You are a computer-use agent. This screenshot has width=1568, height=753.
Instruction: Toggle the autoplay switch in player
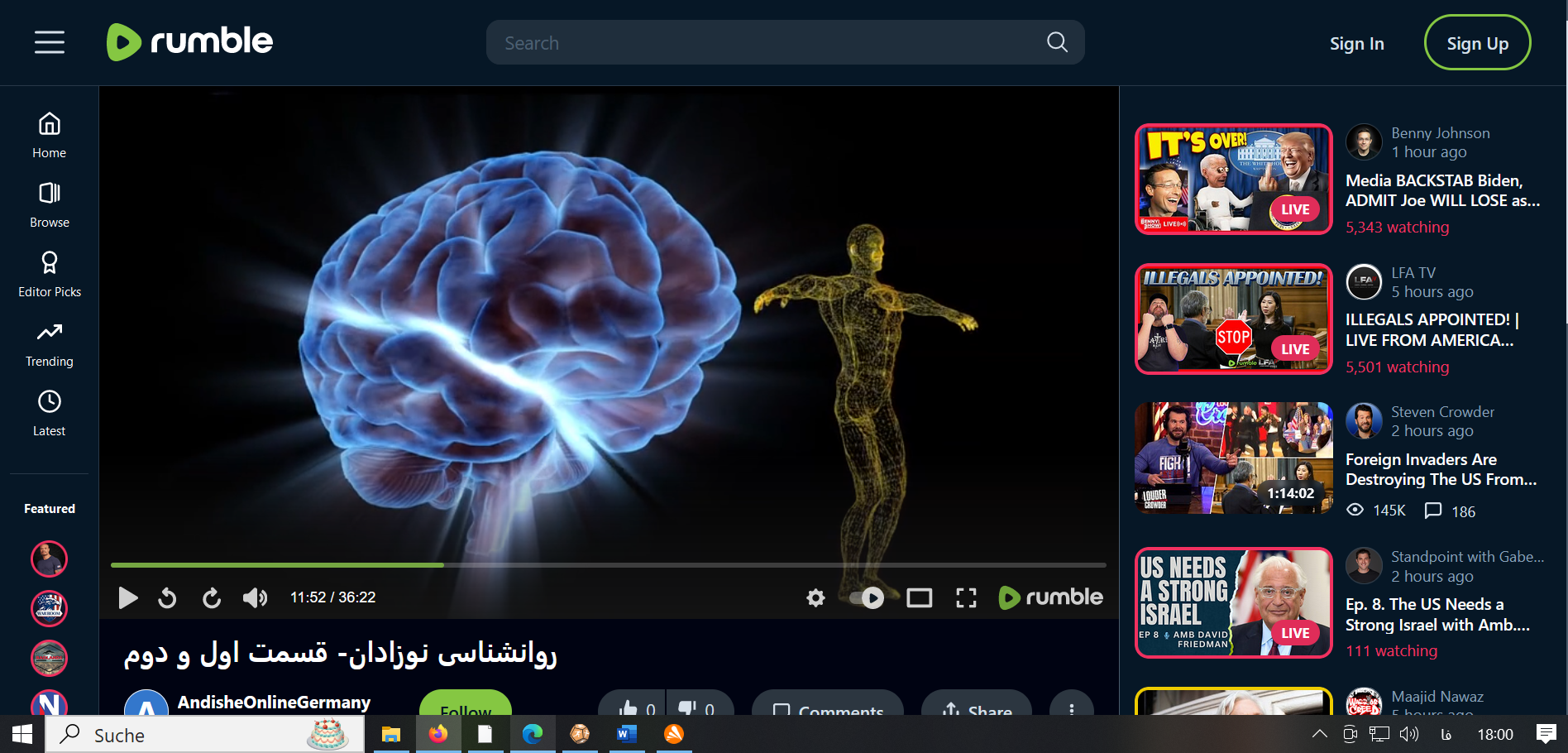click(x=868, y=597)
